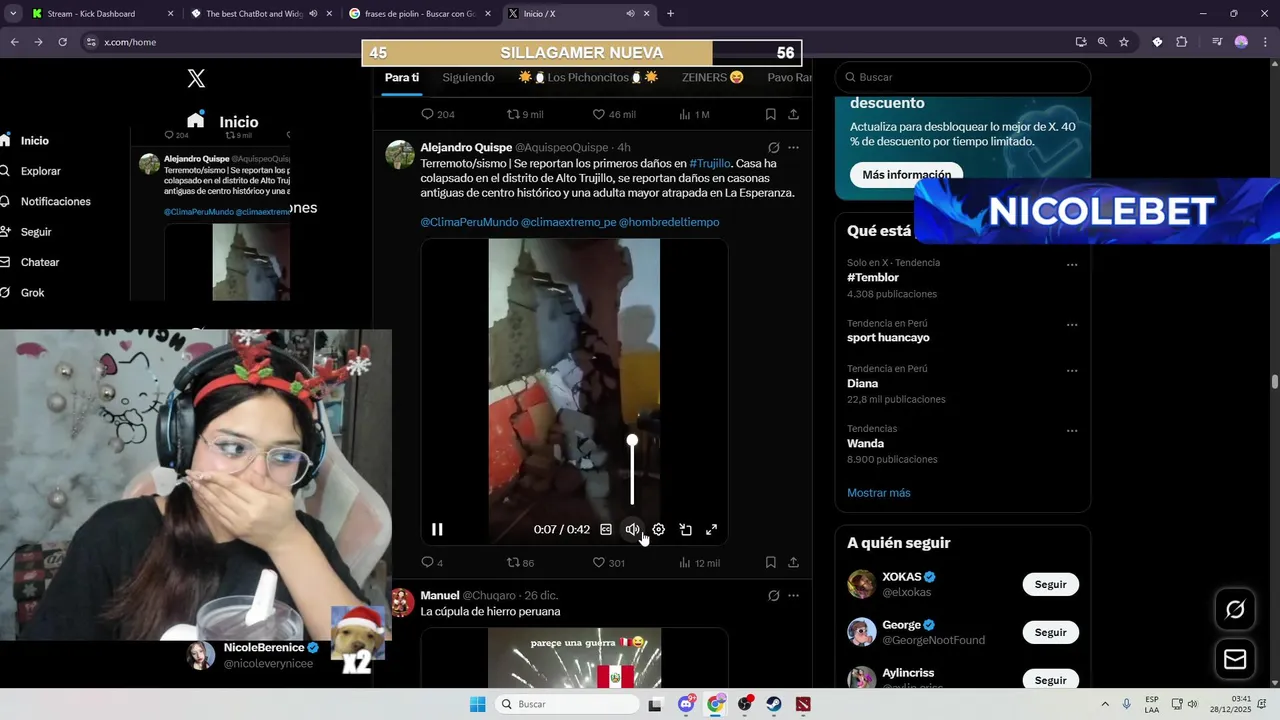The image size is (1280, 720).
Task: Open the Windows Start menu
Action: click(x=478, y=704)
